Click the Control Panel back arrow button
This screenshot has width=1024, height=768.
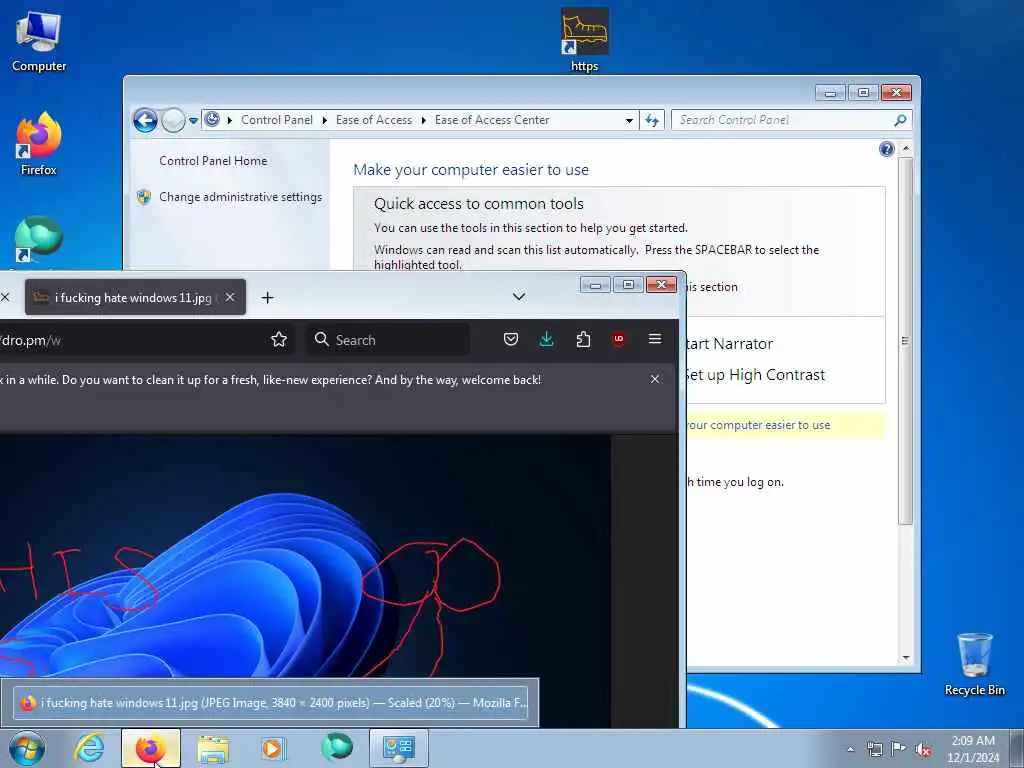[x=145, y=120]
